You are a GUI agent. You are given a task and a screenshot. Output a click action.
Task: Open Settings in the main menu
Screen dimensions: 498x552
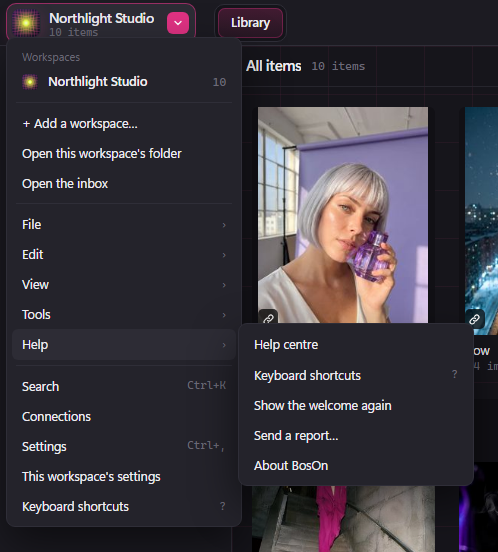124,446
